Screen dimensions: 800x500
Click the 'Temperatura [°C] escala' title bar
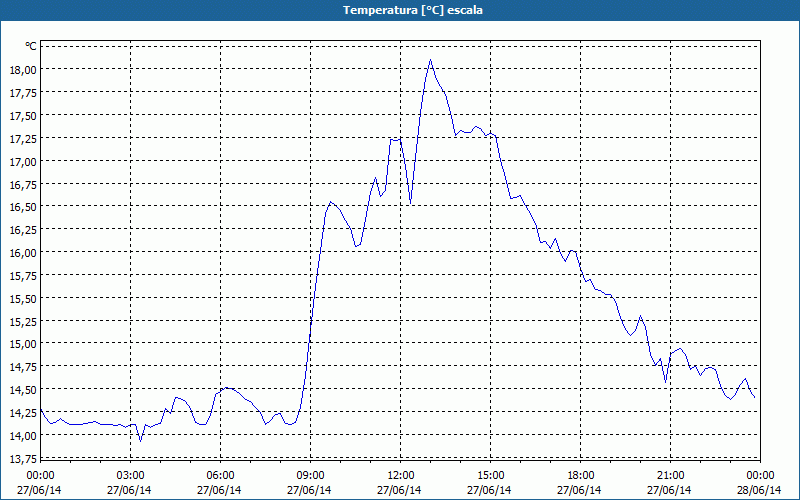click(400, 10)
